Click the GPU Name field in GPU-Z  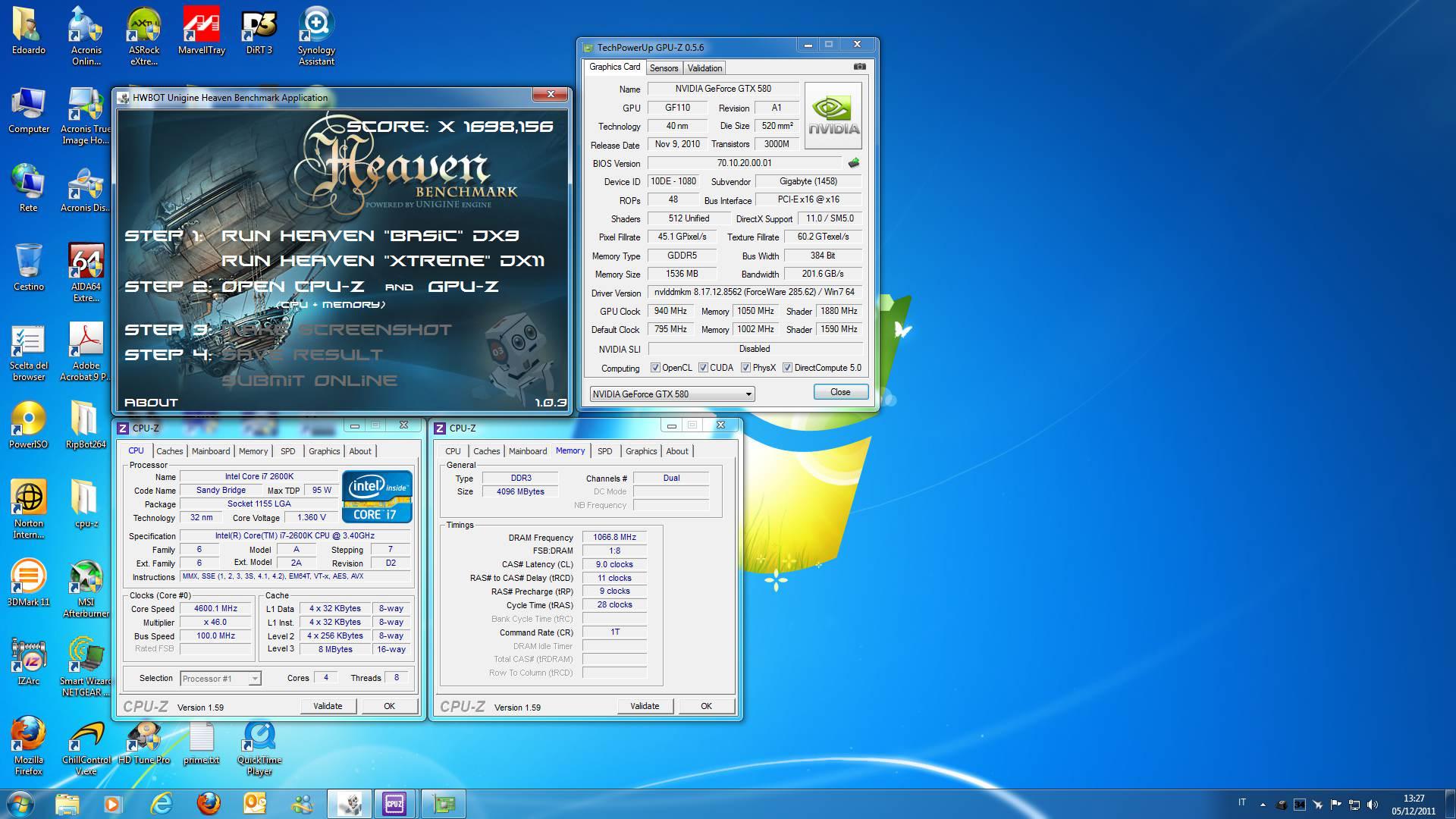[x=723, y=89]
